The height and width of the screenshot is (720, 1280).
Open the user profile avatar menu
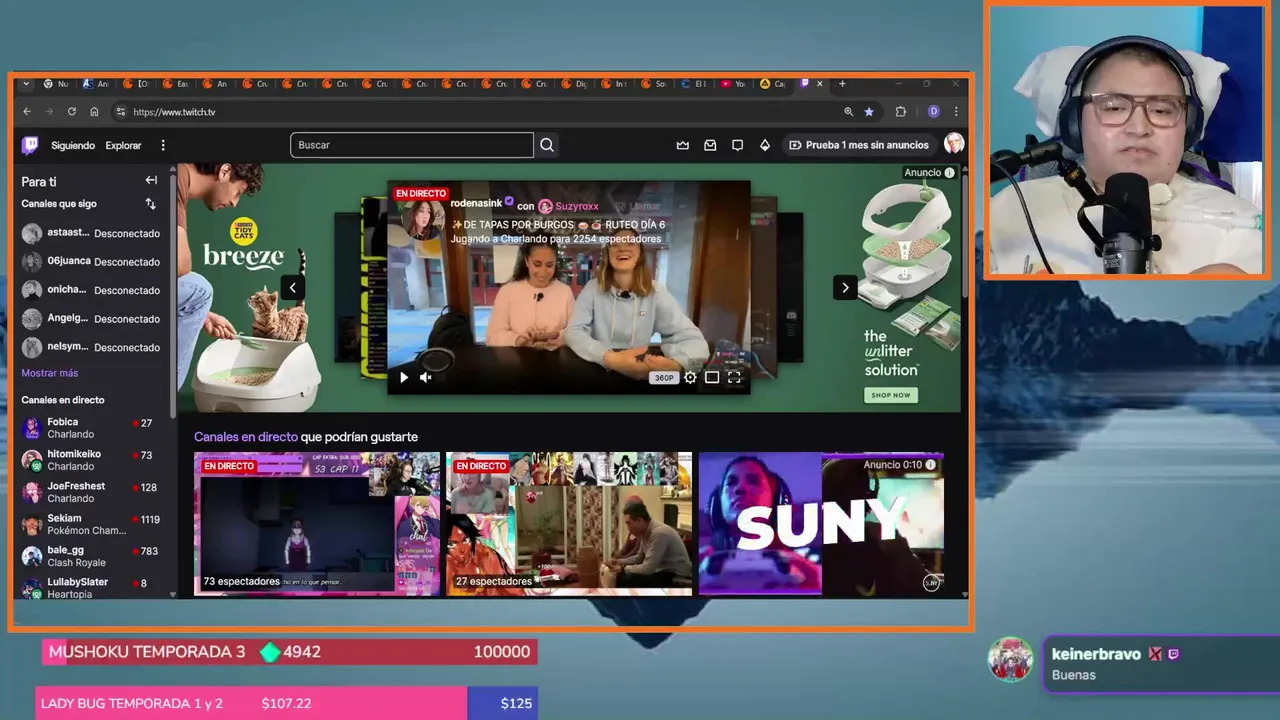tap(954, 144)
